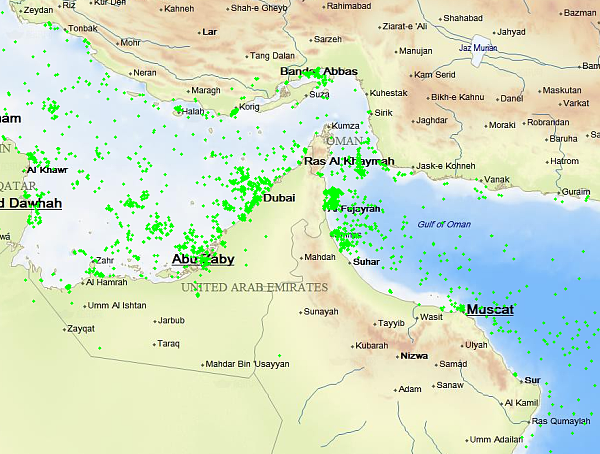The width and height of the screenshot is (600, 454).
Task: Click the Jask-e Kohneh town marker
Action: 413,167
